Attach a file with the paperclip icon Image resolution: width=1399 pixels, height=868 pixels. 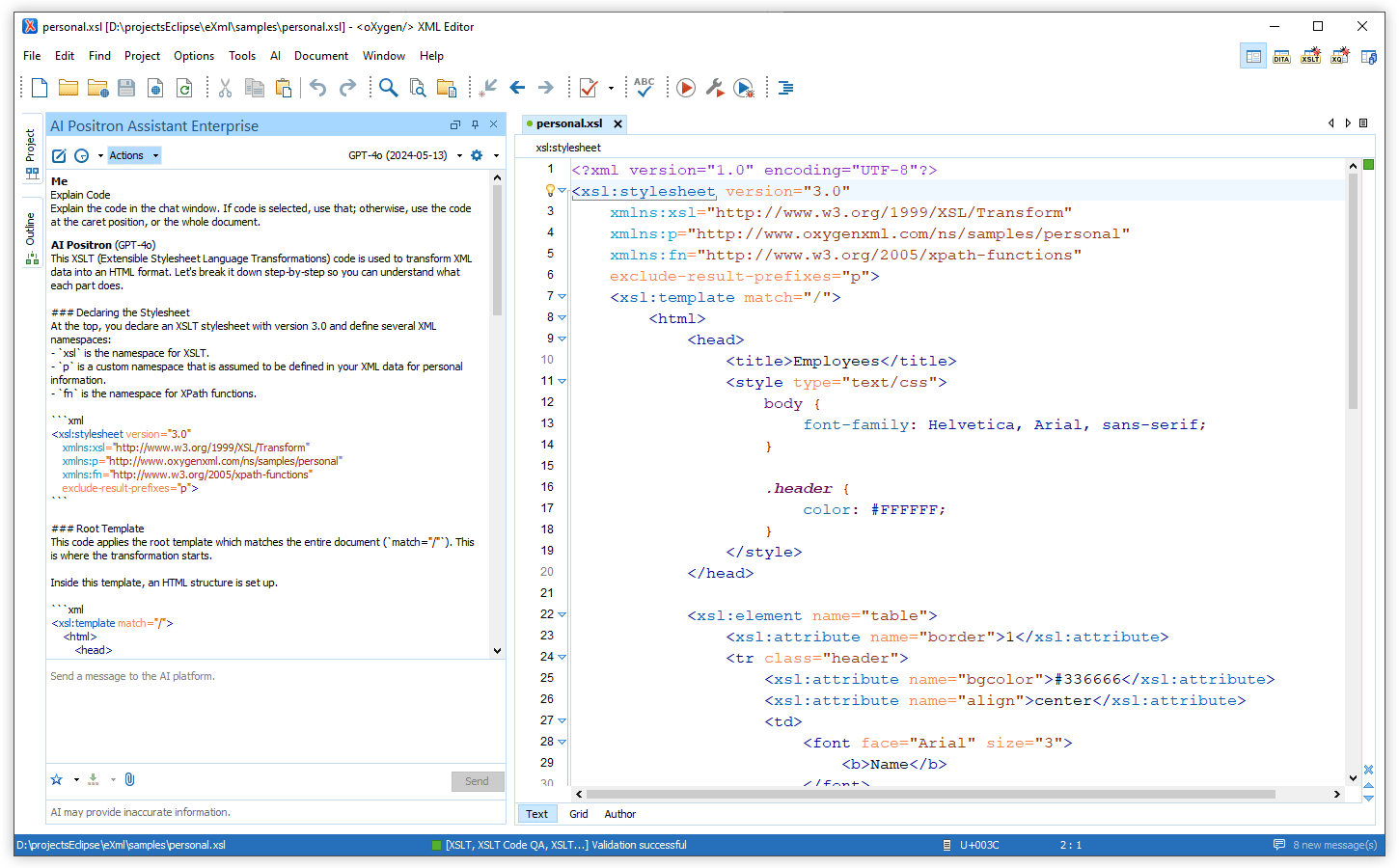coord(130,779)
